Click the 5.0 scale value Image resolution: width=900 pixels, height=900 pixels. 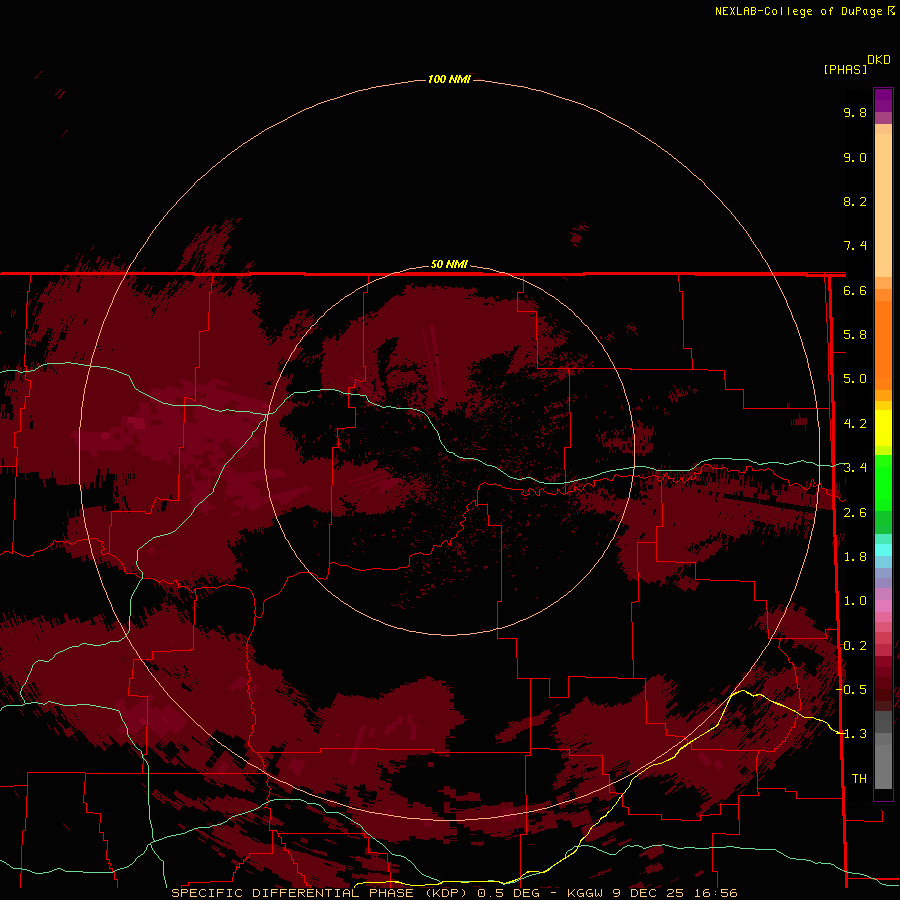tap(855, 379)
